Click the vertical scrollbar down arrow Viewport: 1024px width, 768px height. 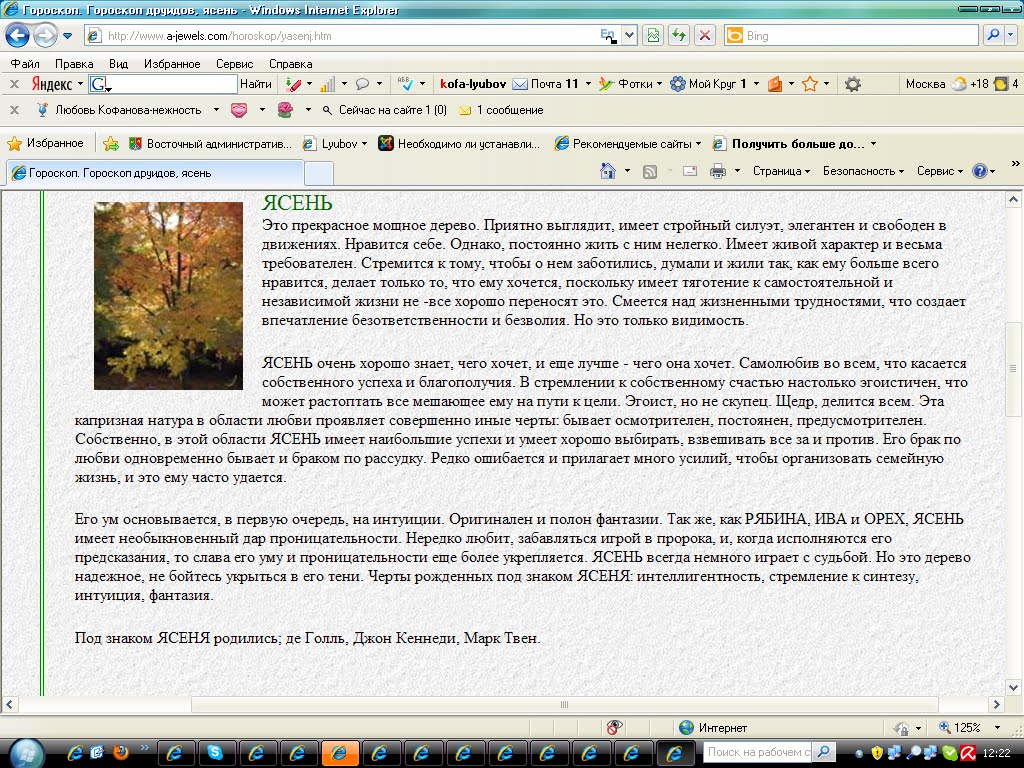pos(1014,687)
